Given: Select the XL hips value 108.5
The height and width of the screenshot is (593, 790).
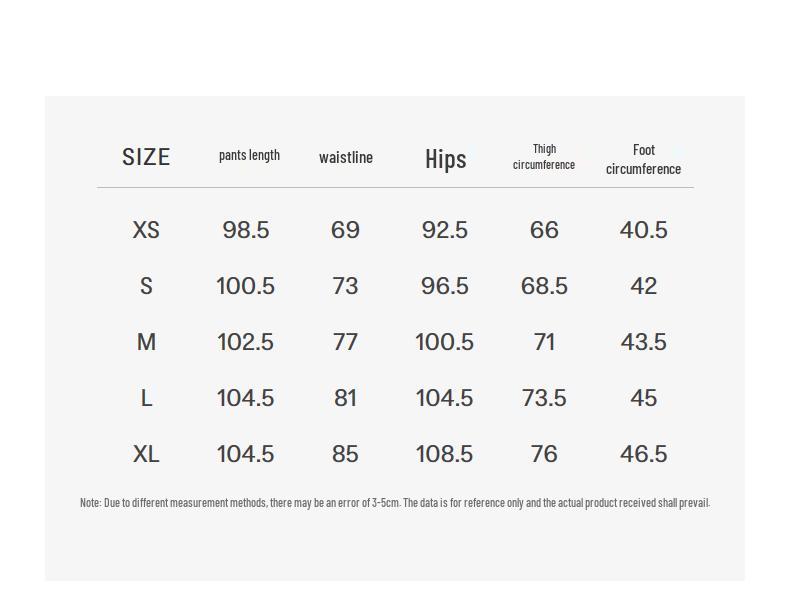Looking at the screenshot, I should point(444,454).
